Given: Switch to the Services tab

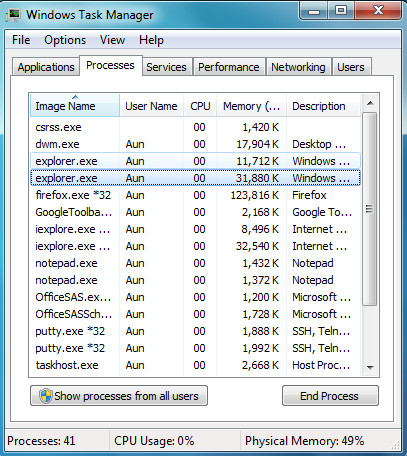Looking at the screenshot, I should (x=166, y=67).
